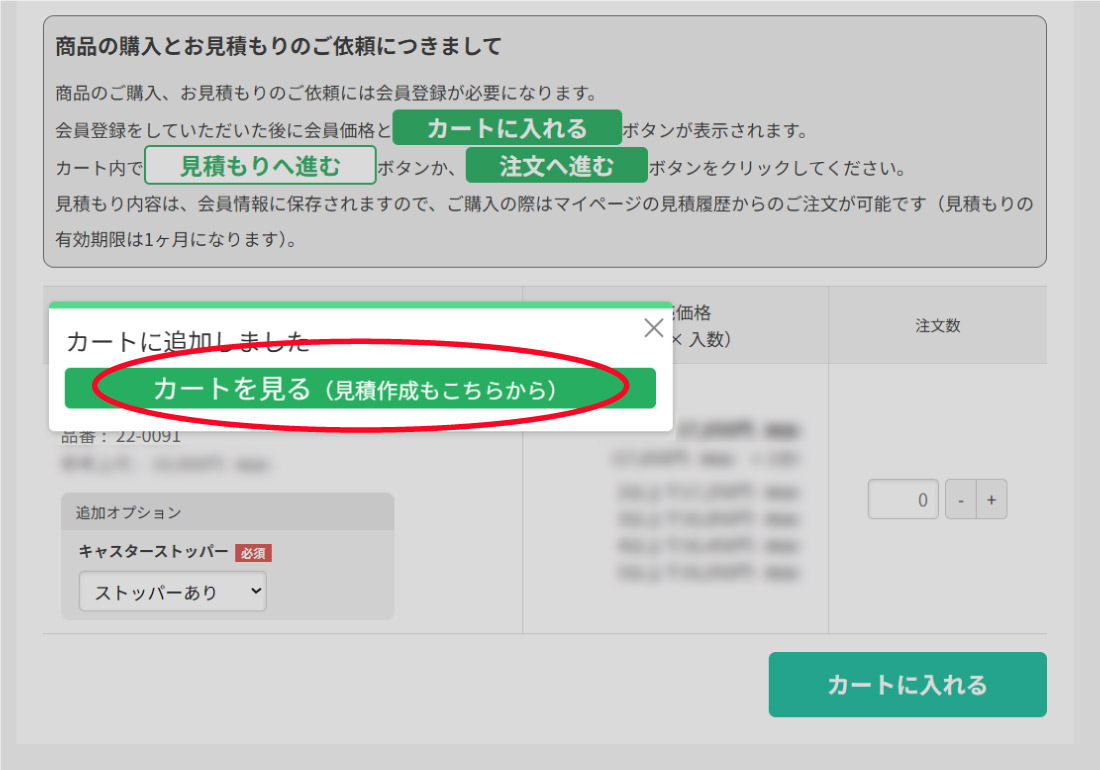Click カートに入れる sample button in info box
Image resolution: width=1100 pixels, height=770 pixels.
click(507, 128)
